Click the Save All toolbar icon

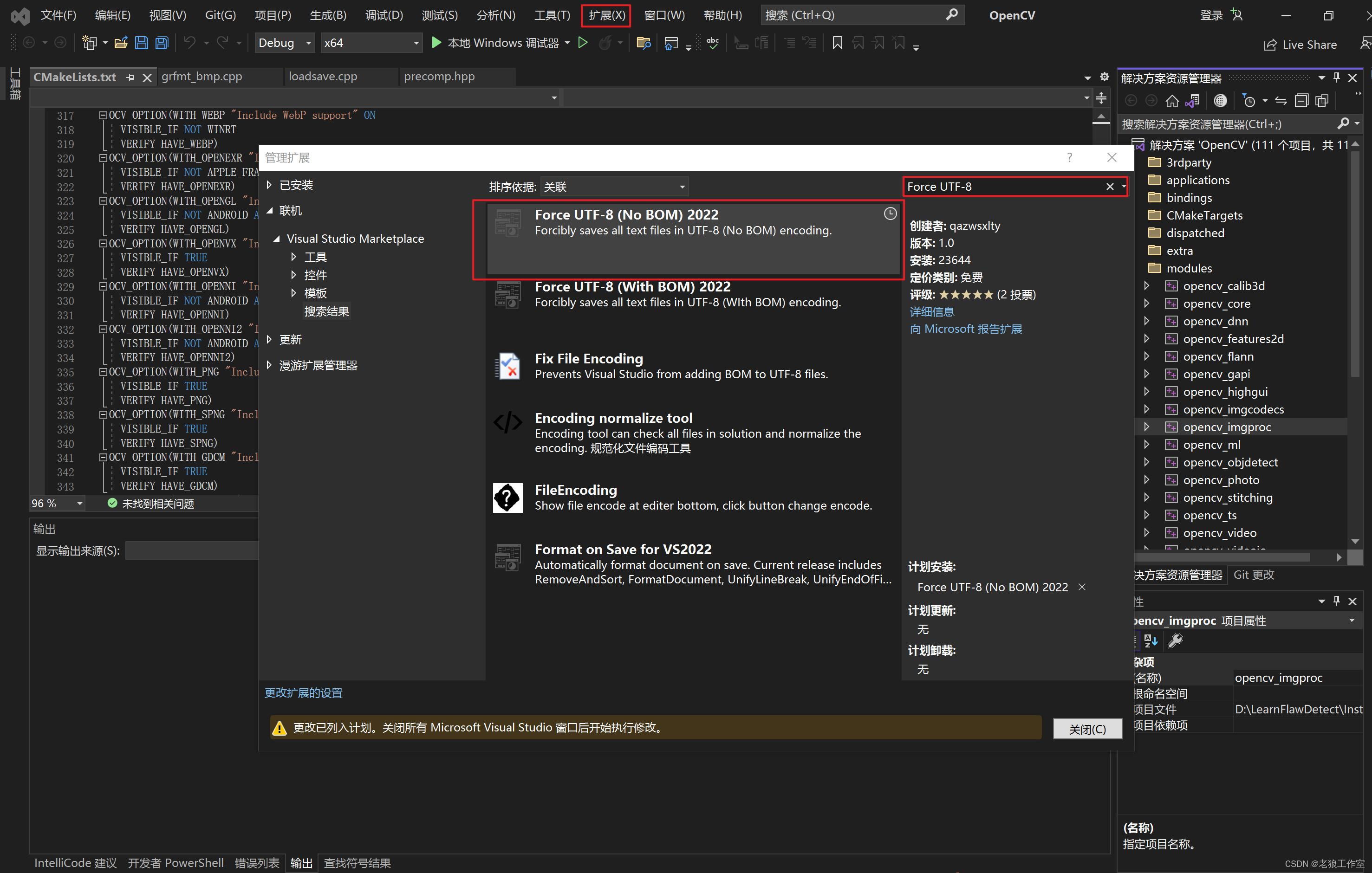[163, 43]
